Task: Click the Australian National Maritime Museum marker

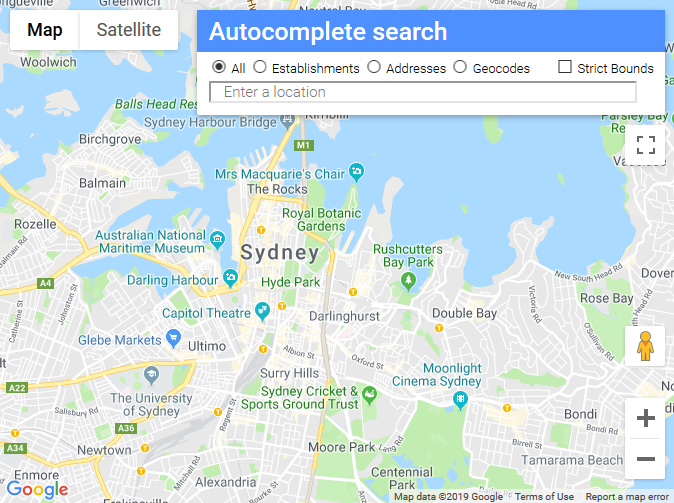Action: (x=218, y=239)
